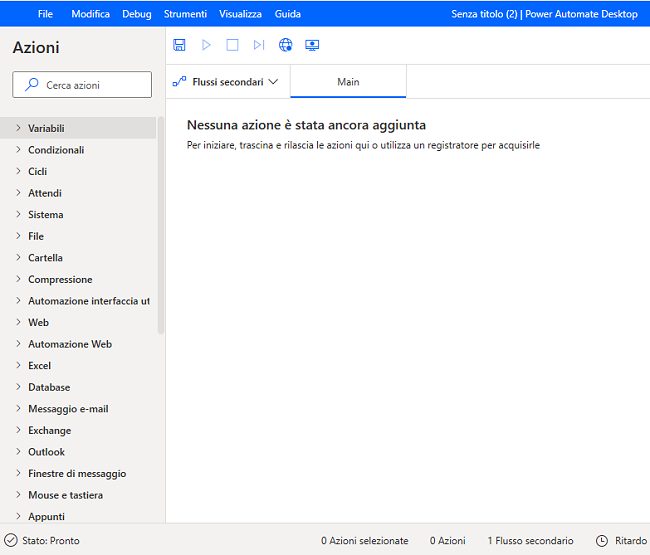Click the Azioni panel heading
The image size is (650, 555).
click(x=36, y=48)
